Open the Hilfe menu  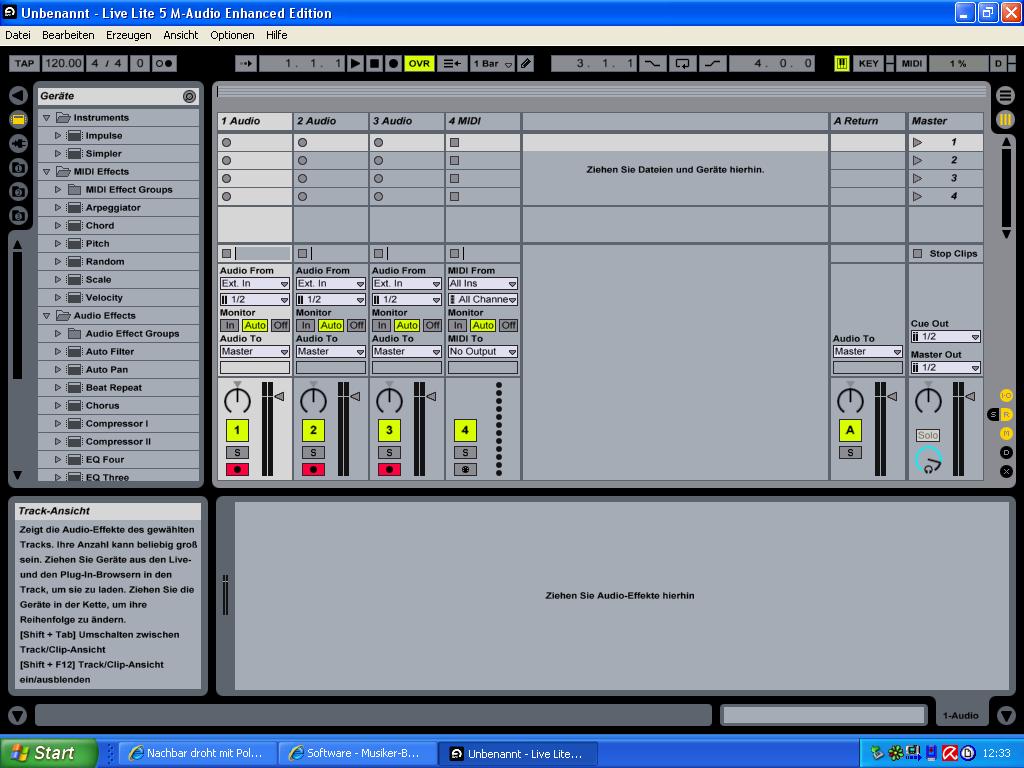pyautogui.click(x=277, y=35)
